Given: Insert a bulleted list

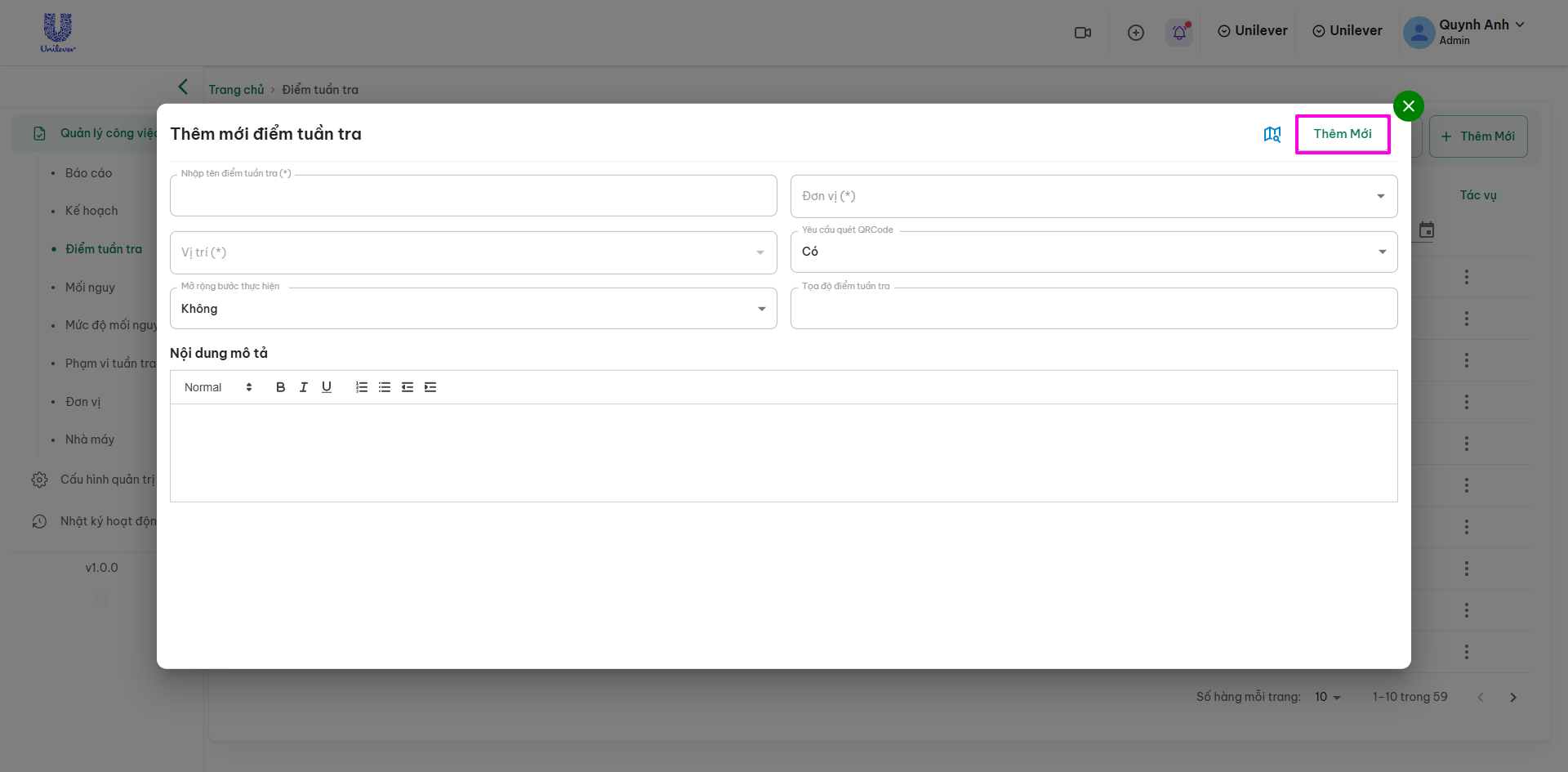Looking at the screenshot, I should [385, 387].
